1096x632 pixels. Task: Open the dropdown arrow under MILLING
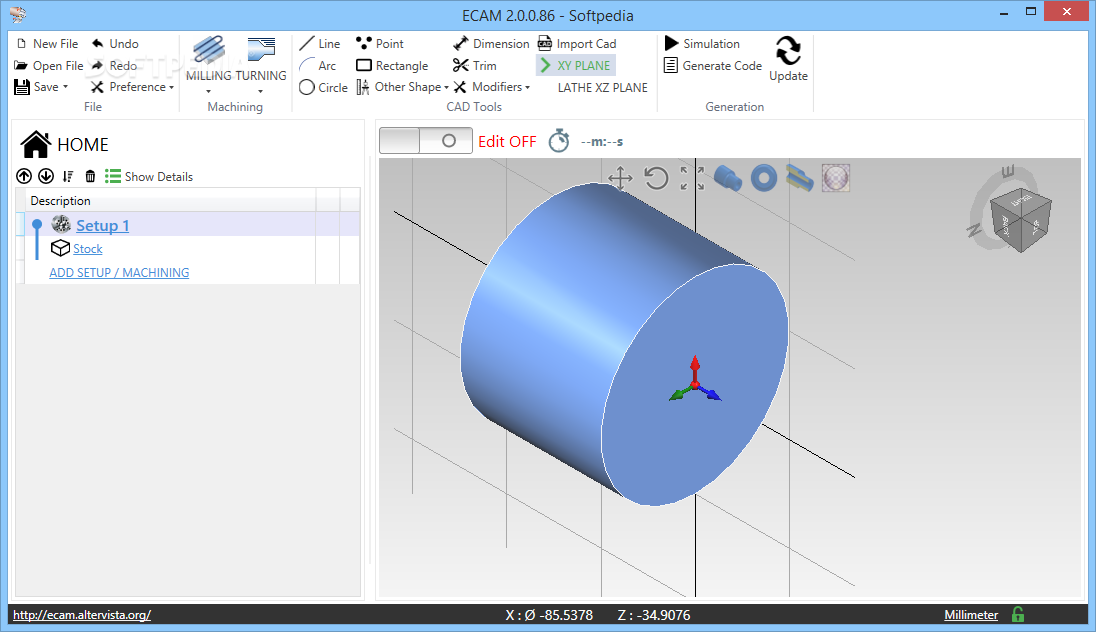(x=208, y=92)
